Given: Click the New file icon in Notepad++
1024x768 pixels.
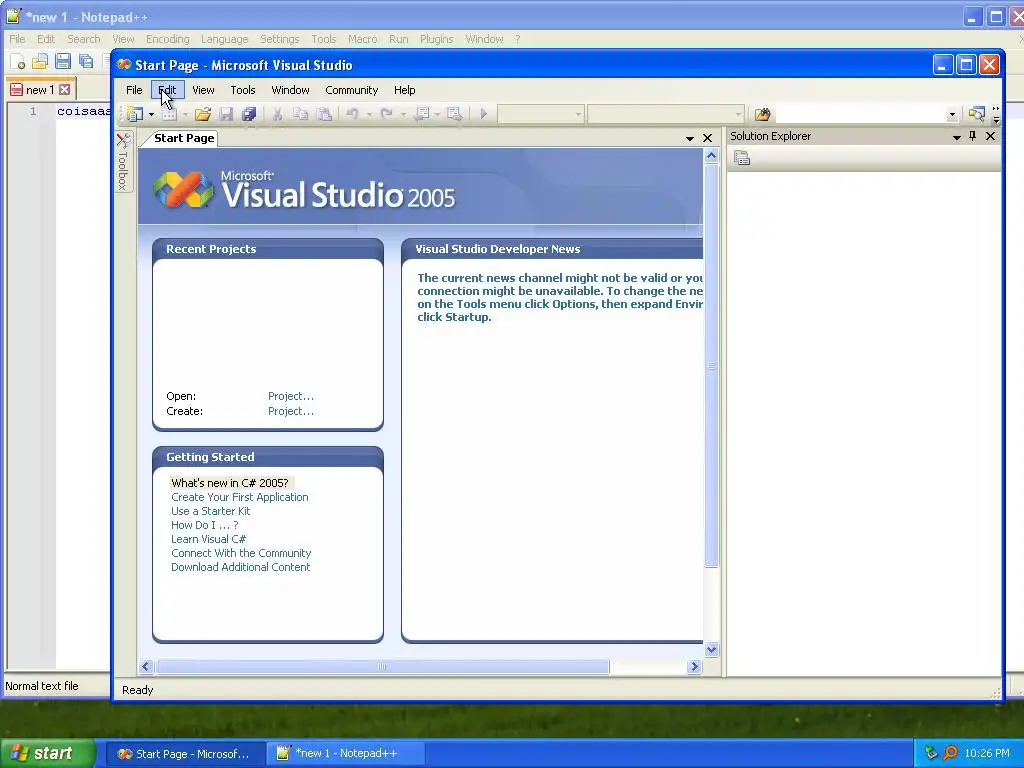Looking at the screenshot, I should 17,61.
